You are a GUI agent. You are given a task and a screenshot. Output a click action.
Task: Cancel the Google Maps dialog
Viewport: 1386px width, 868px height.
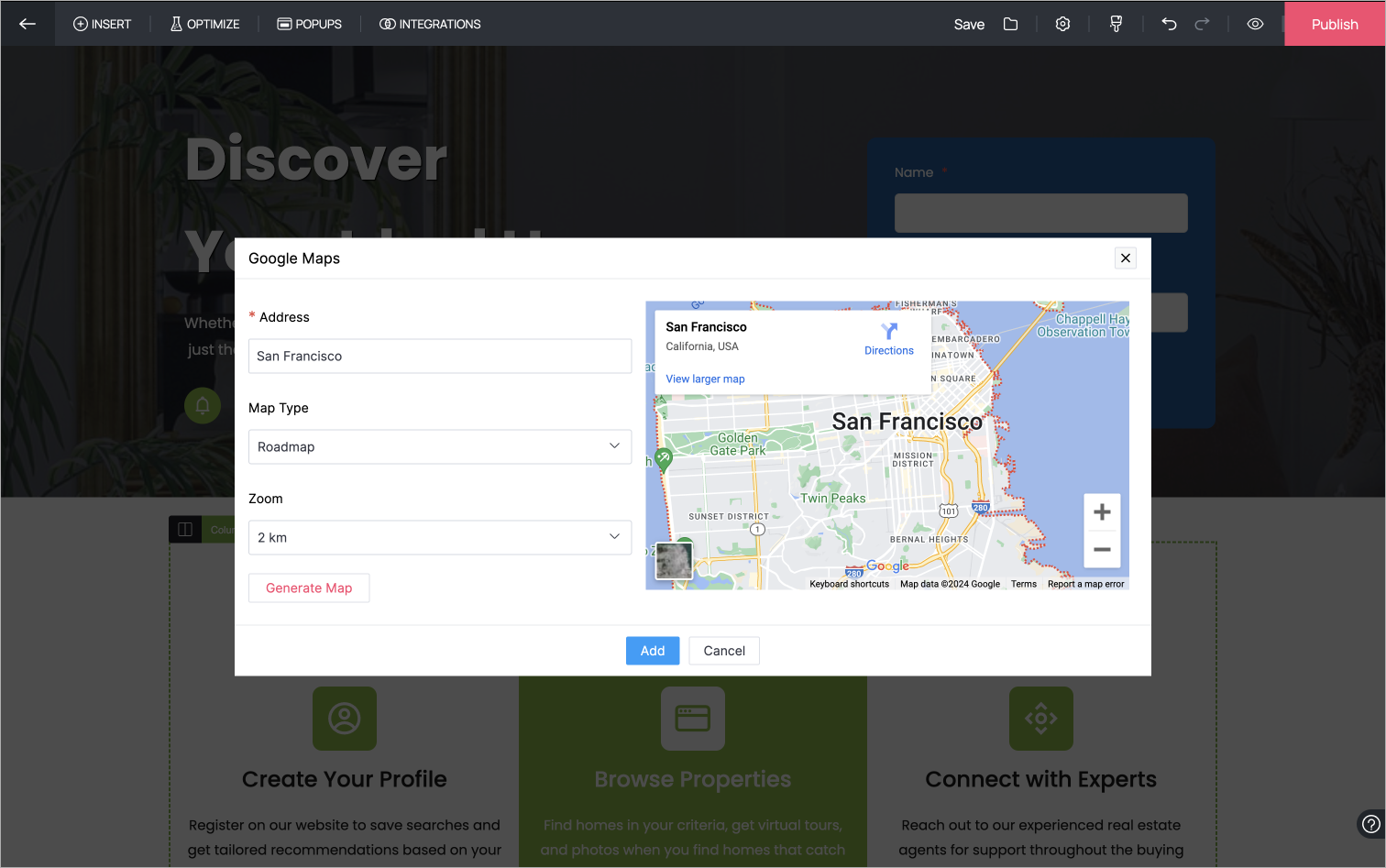pos(724,651)
